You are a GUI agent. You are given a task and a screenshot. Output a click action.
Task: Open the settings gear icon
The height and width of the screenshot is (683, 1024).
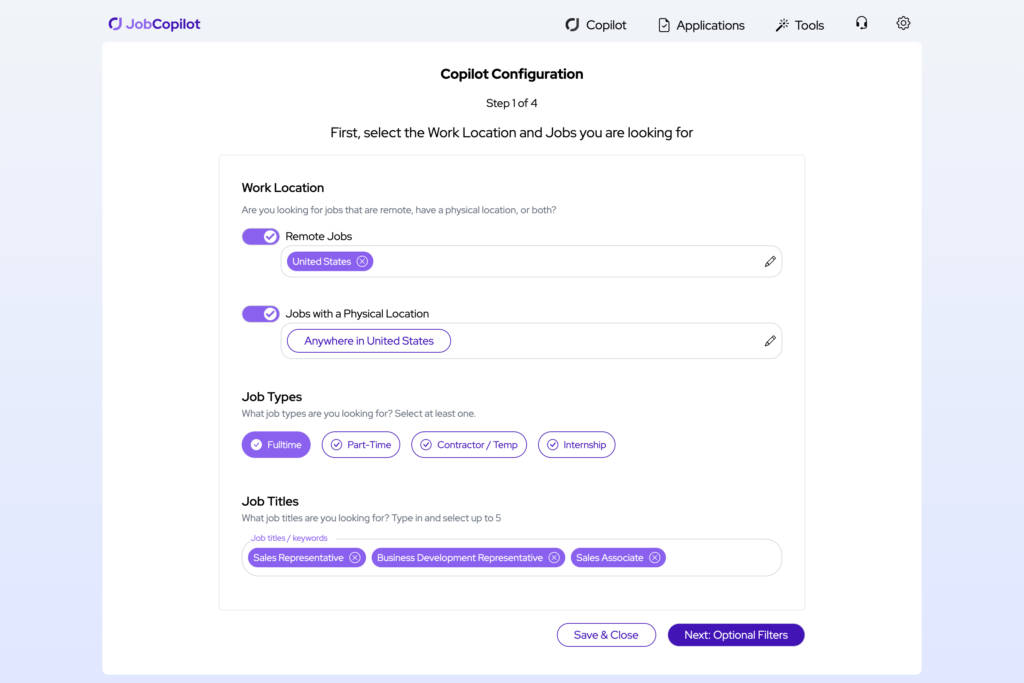coord(903,23)
